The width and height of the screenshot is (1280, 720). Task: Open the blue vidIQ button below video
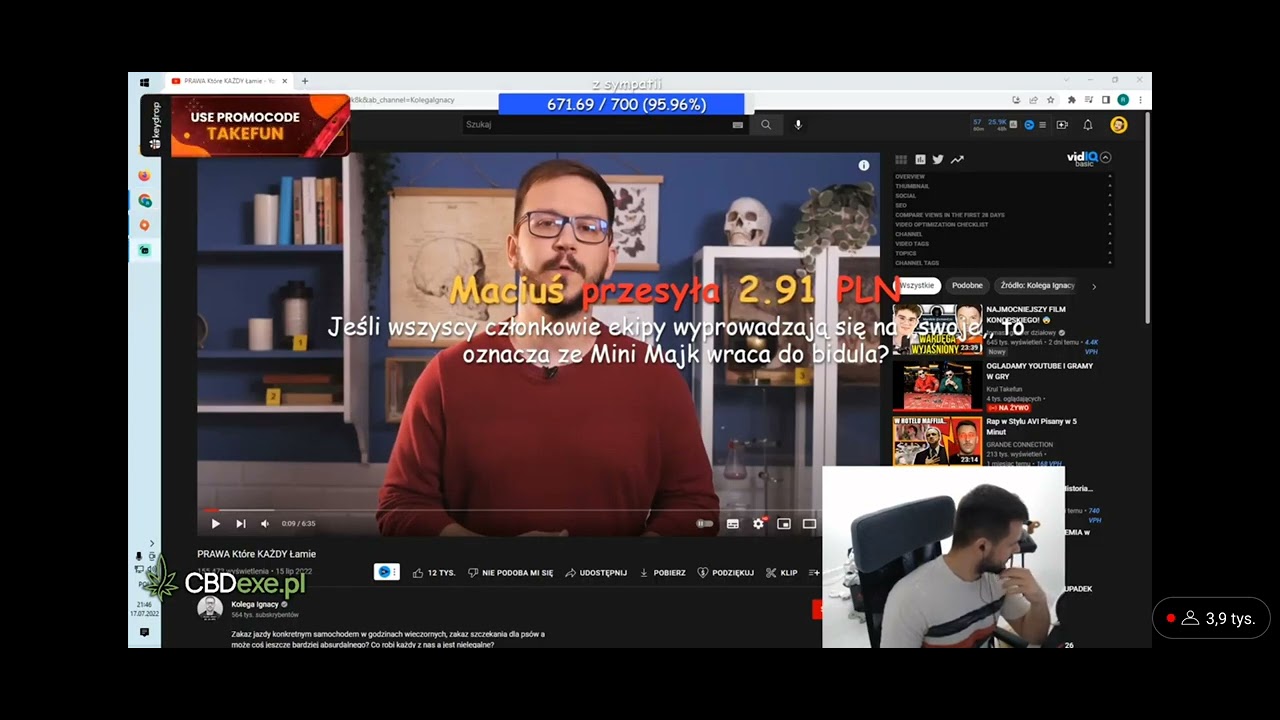tap(386, 572)
